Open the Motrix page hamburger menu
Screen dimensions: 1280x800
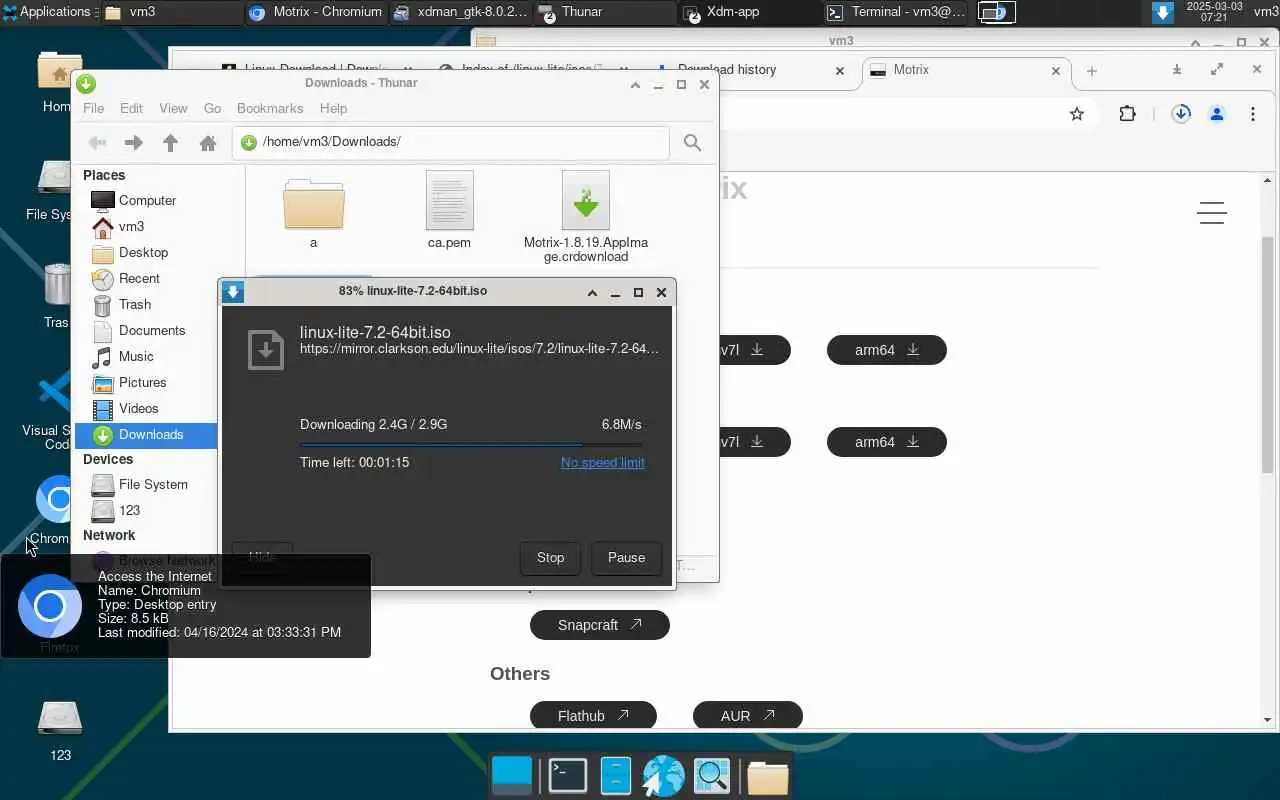click(x=1211, y=213)
